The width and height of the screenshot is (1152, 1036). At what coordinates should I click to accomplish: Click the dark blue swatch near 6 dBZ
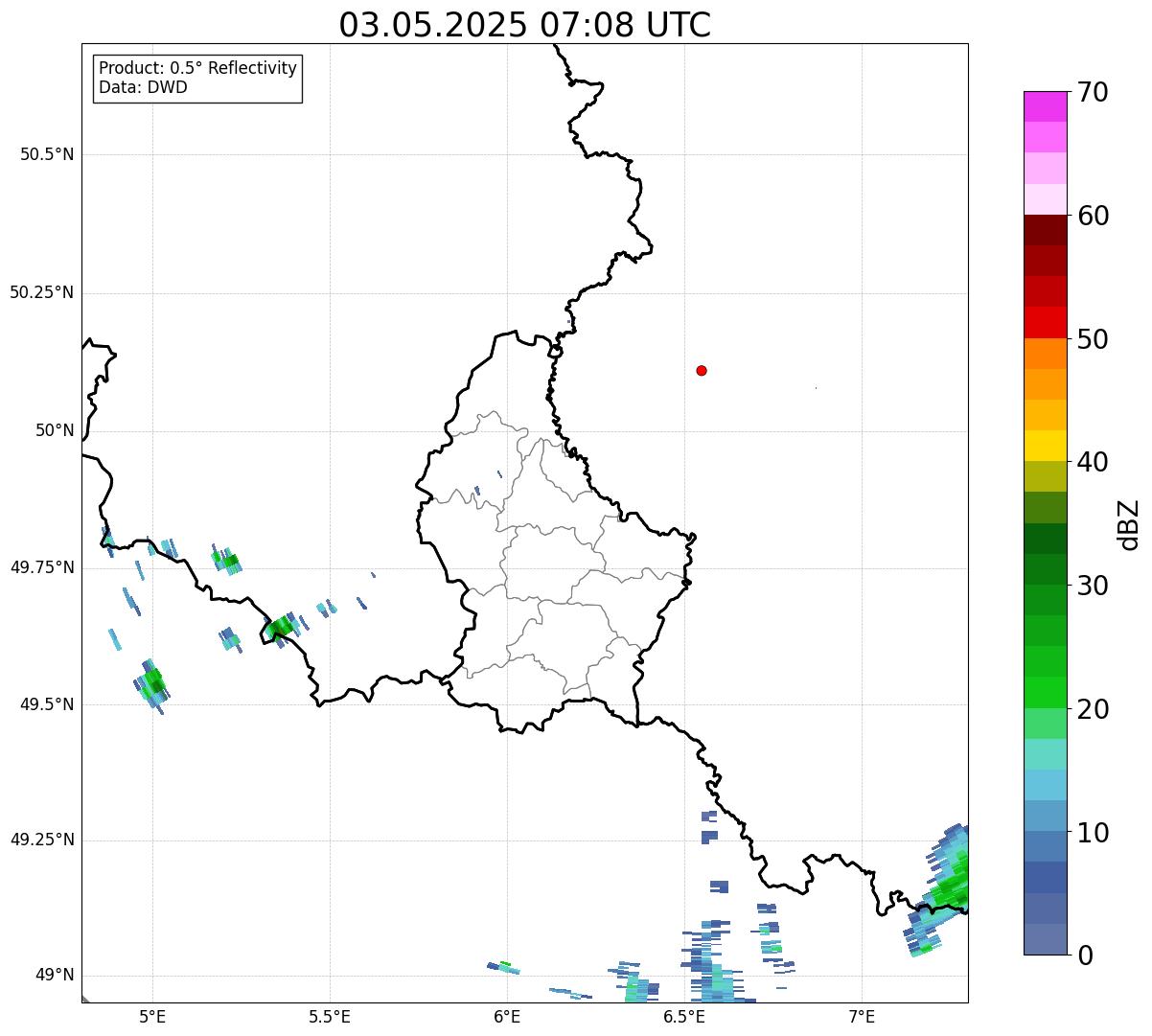coord(1045,878)
